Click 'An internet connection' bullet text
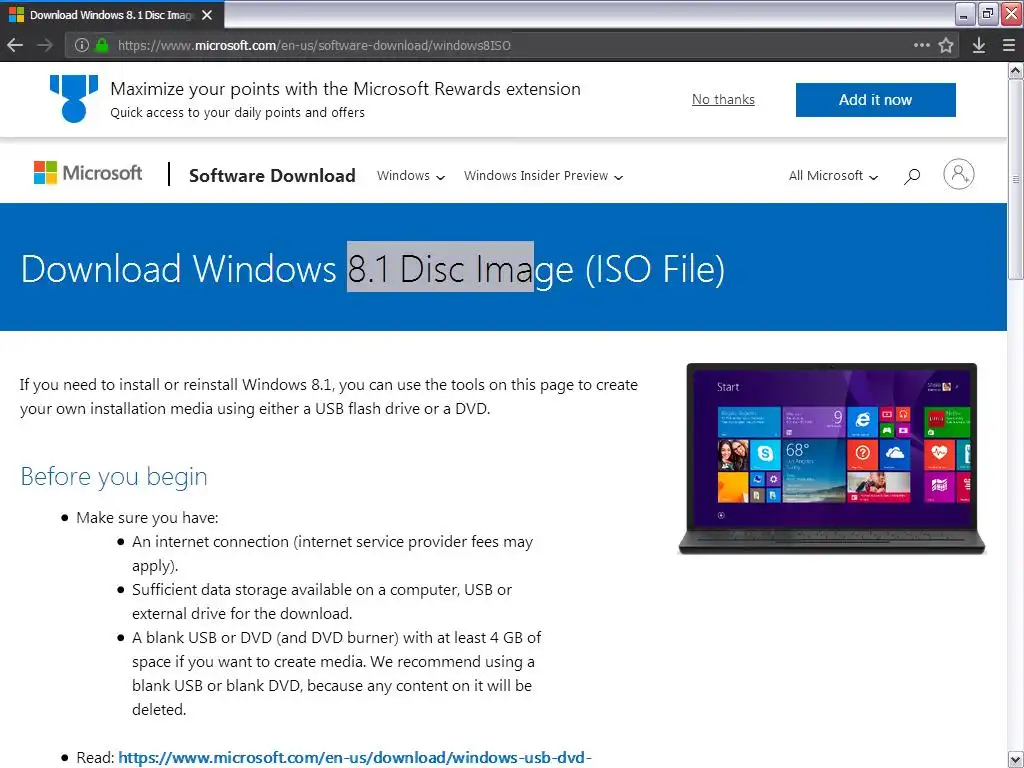1024x768 pixels. [x=332, y=553]
